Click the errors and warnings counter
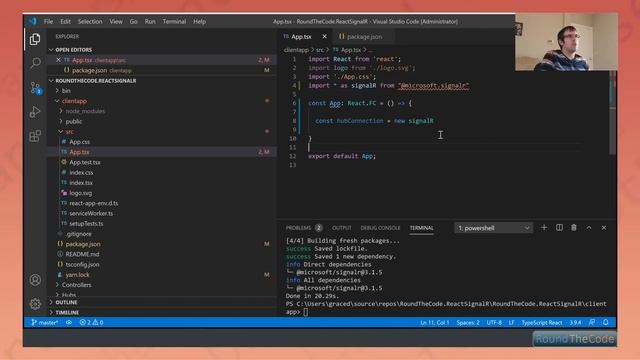Viewport: 640px width, 360px height. 91,322
